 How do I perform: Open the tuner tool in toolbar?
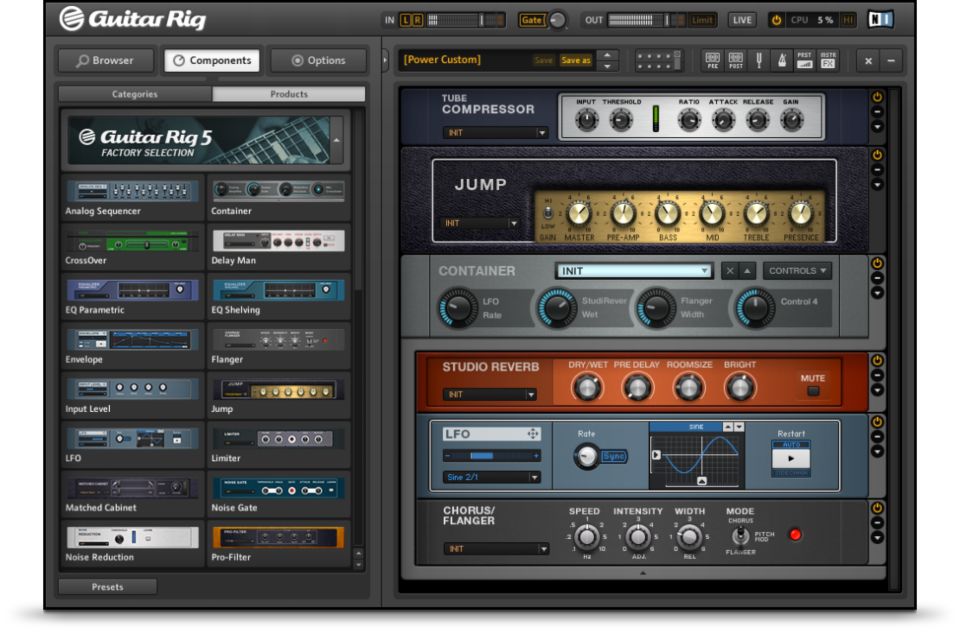[x=759, y=60]
